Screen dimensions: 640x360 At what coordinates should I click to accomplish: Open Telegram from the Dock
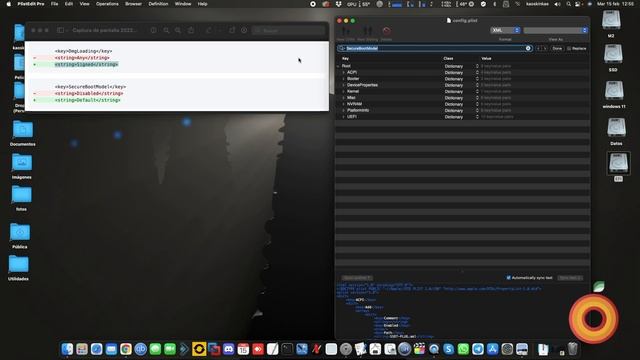[478, 349]
